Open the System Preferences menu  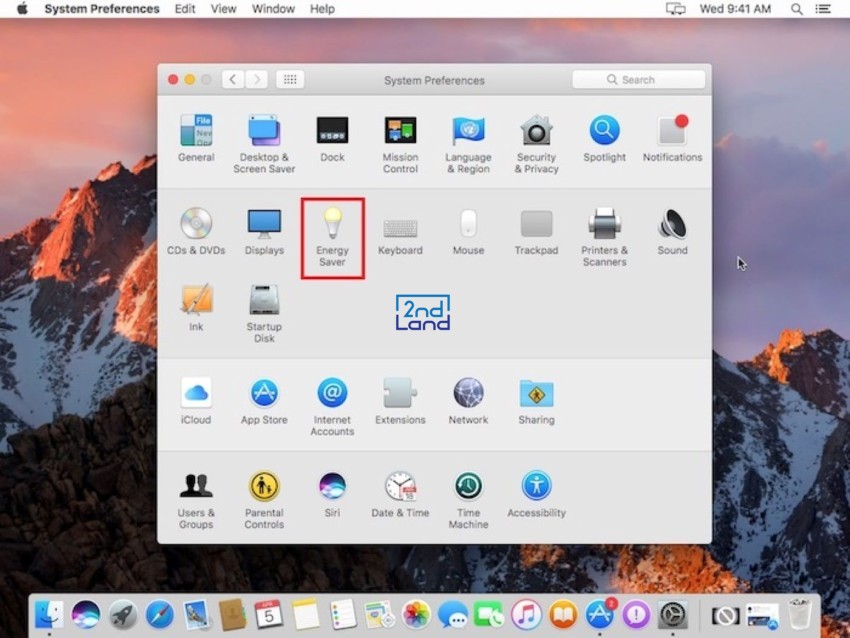pyautogui.click(x=102, y=9)
